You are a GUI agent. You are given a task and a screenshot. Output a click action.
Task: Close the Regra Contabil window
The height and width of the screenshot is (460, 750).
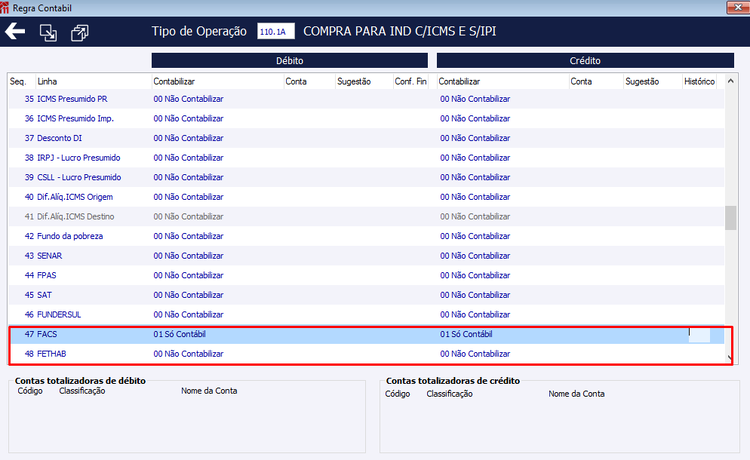tap(738, 7)
